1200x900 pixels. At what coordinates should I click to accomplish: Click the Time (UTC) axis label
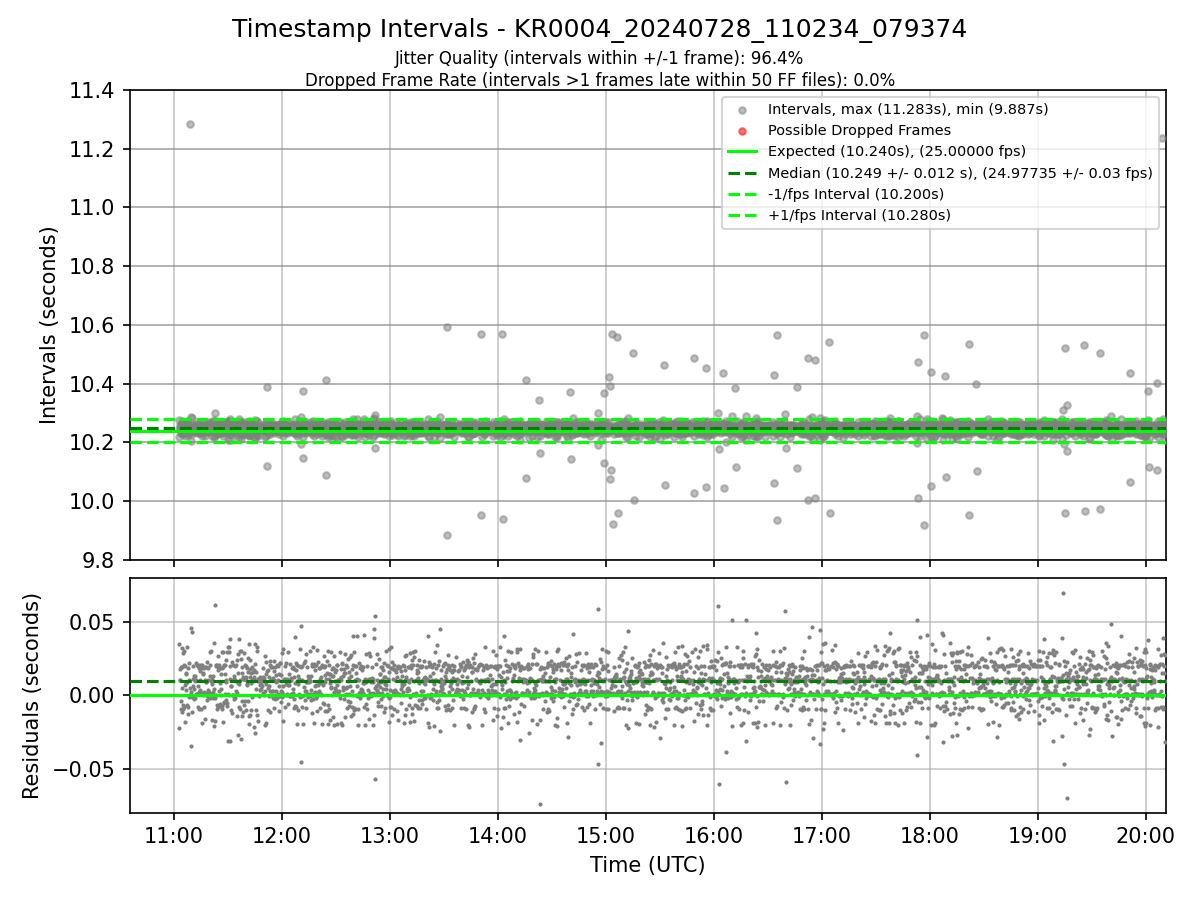pos(647,865)
